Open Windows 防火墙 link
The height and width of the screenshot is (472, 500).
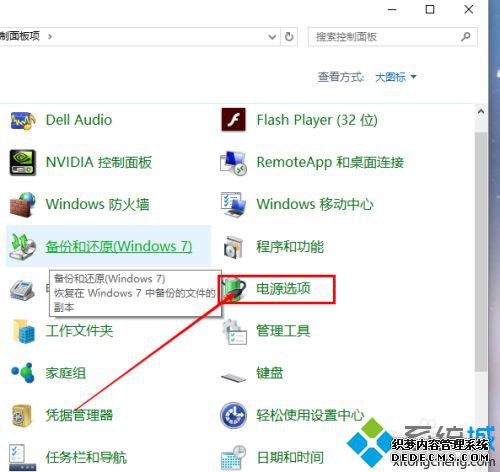(x=97, y=204)
